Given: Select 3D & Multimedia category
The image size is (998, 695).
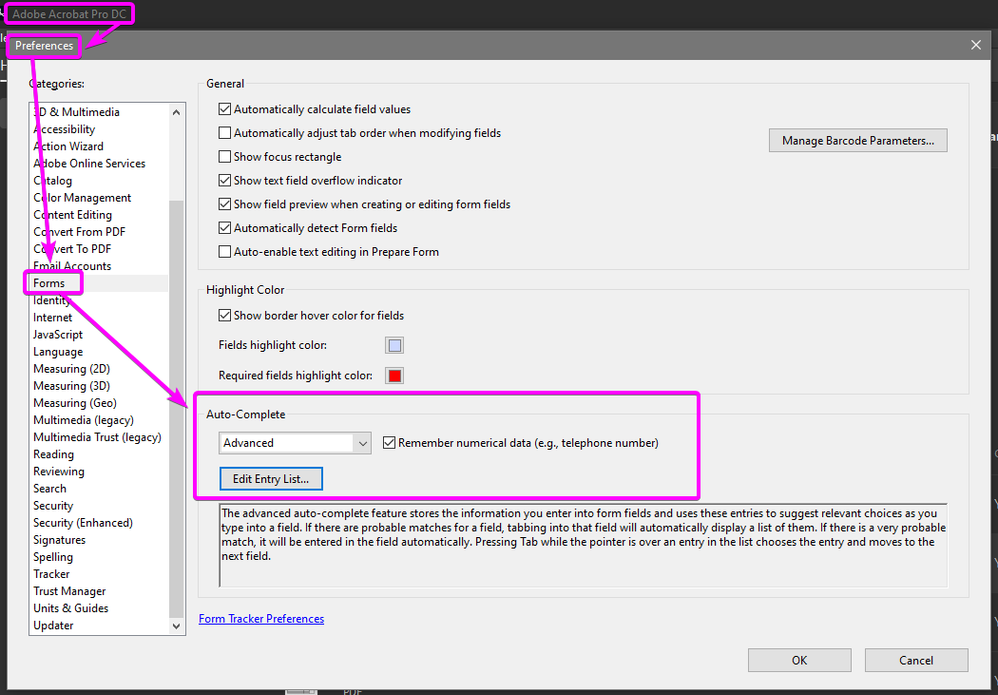Looking at the screenshot, I should [76, 112].
